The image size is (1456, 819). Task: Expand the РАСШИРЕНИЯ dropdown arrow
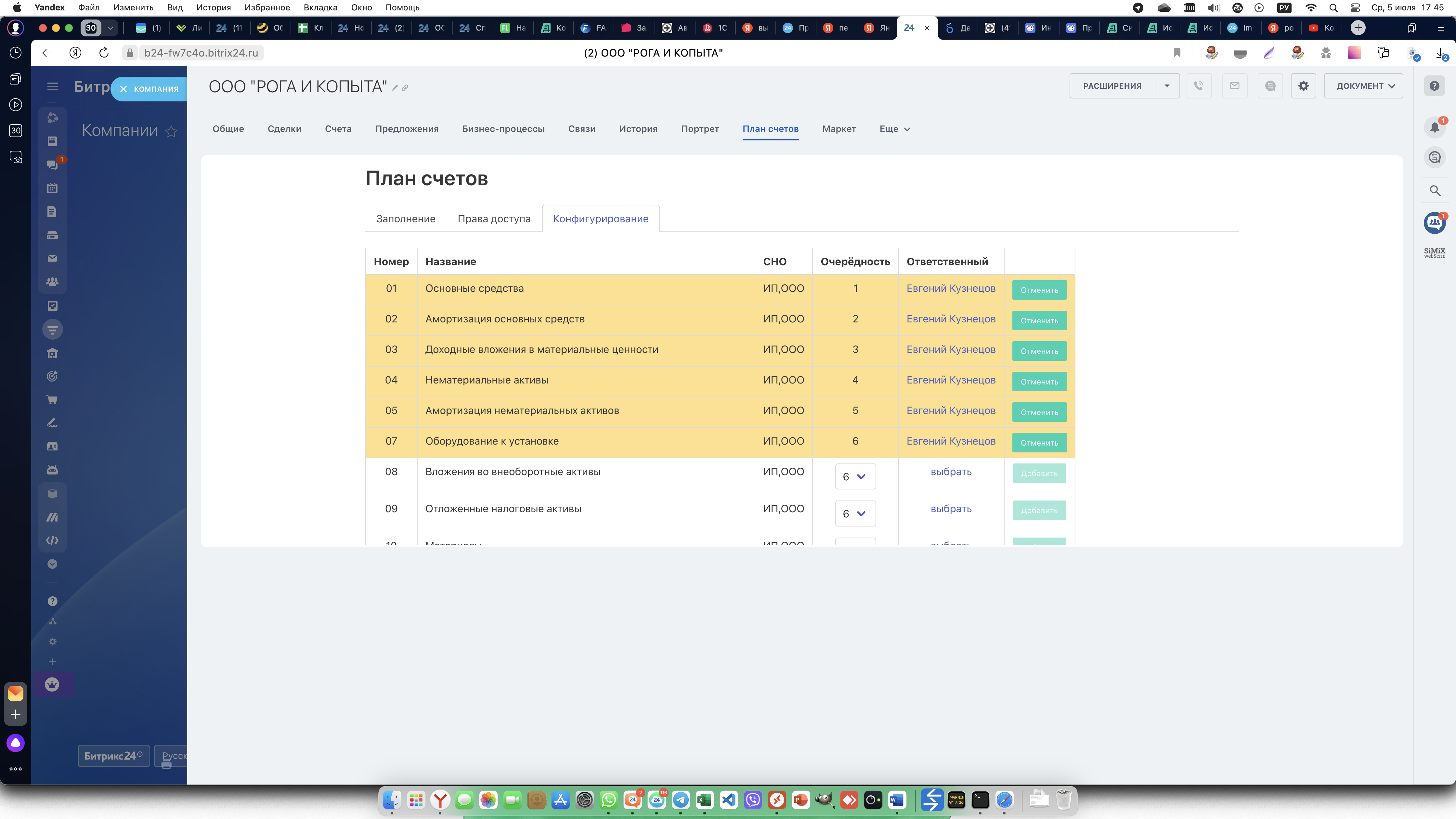[1167, 86]
